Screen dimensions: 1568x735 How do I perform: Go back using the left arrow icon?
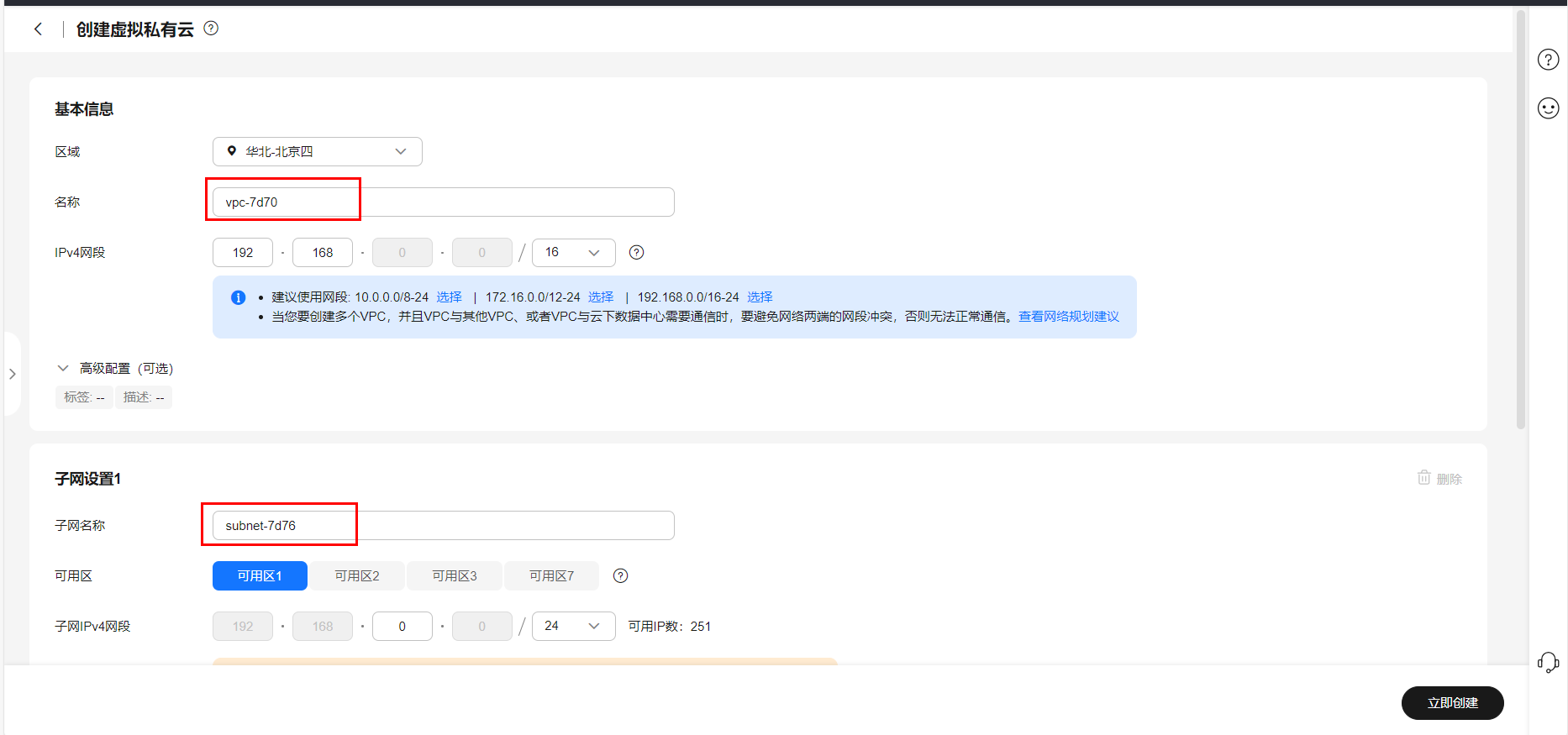(x=39, y=29)
